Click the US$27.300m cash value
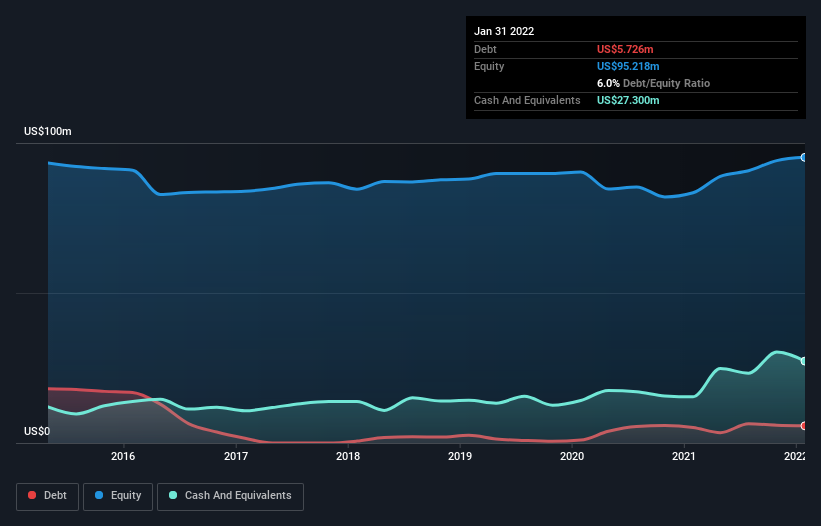 pos(628,100)
